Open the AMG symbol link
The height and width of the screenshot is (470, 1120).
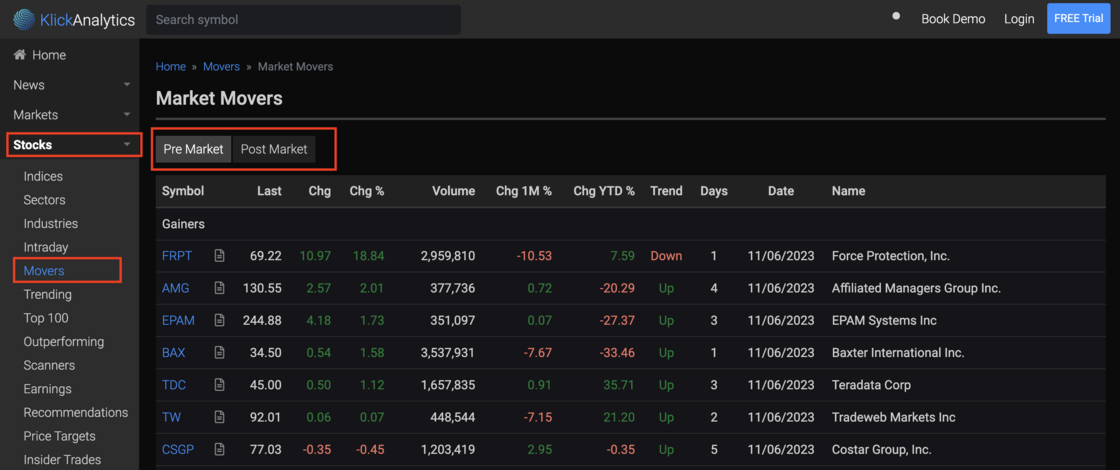[175, 289]
